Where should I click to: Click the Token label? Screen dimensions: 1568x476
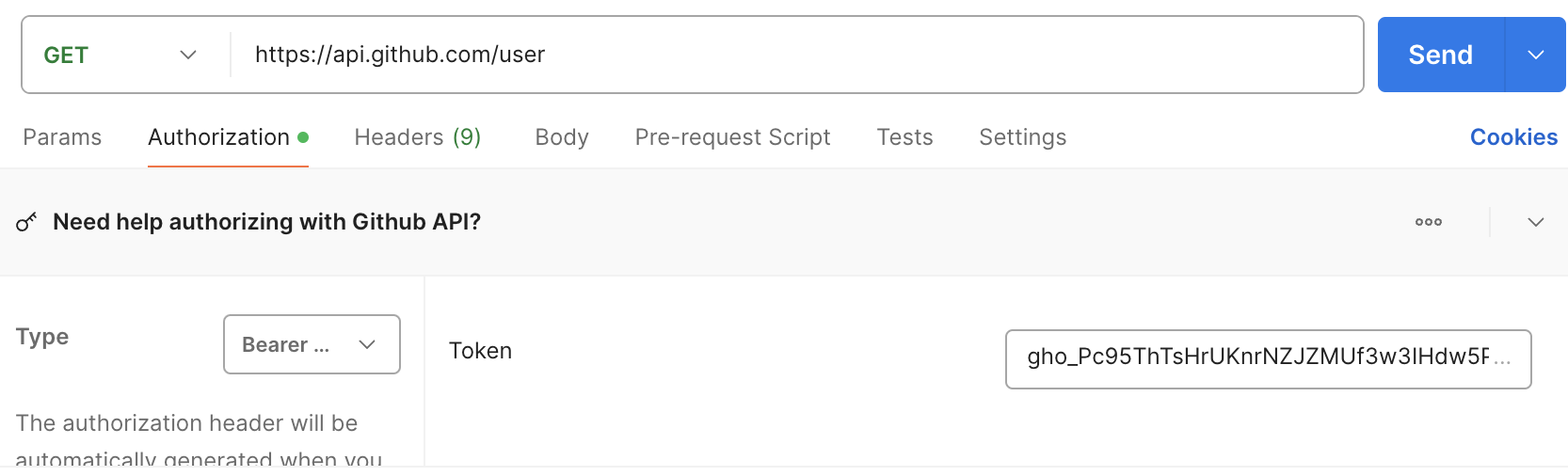(480, 351)
